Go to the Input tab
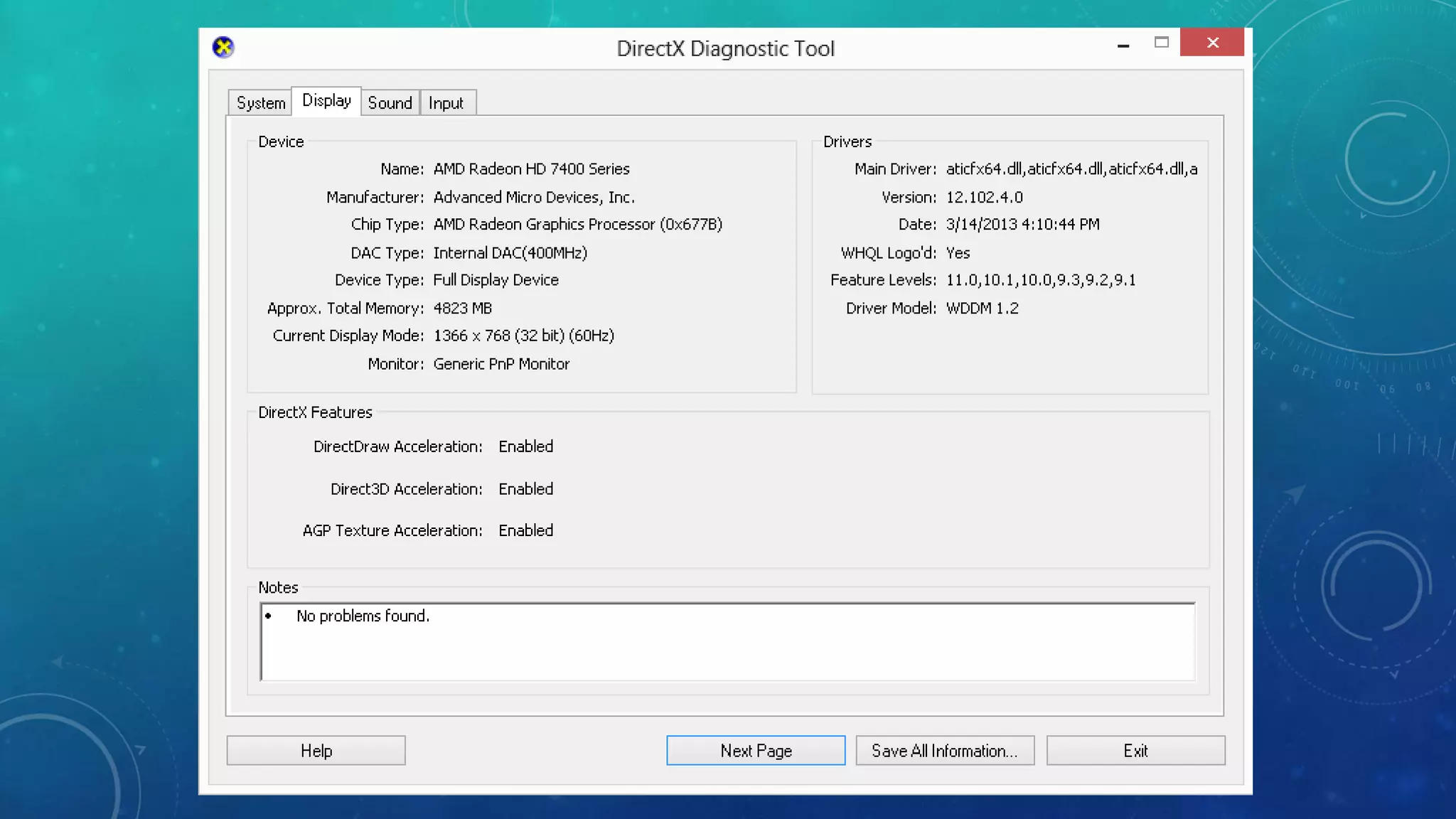Screen dimensions: 1456x819 [446, 103]
